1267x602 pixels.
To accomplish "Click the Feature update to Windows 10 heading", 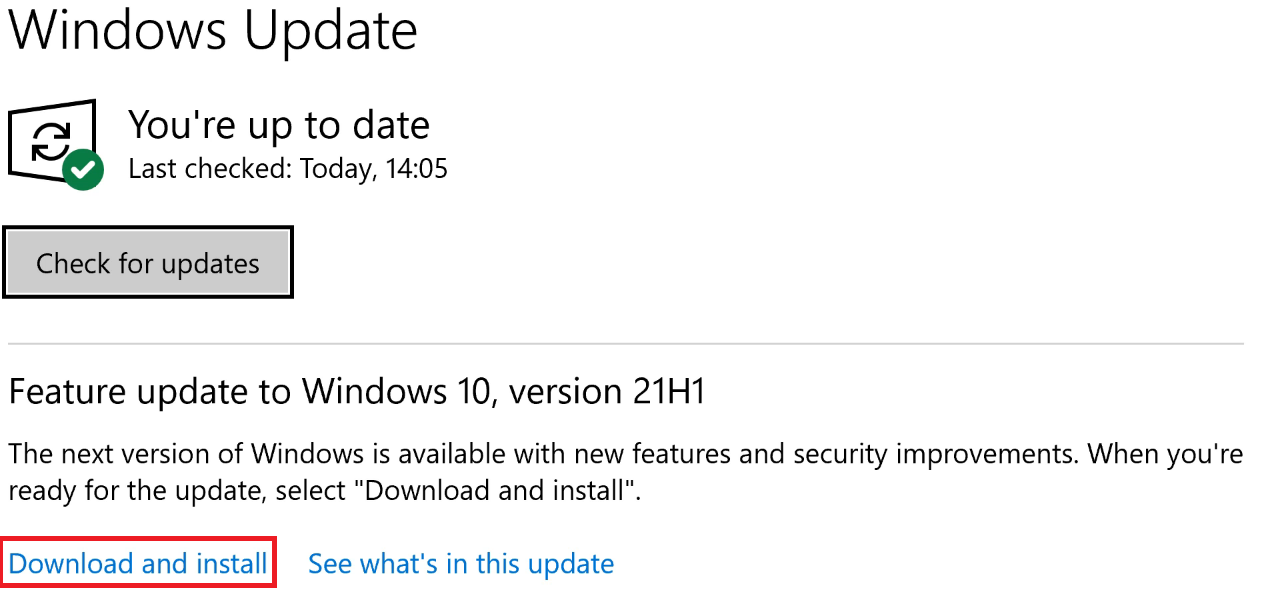I will pyautogui.click(x=357, y=391).
